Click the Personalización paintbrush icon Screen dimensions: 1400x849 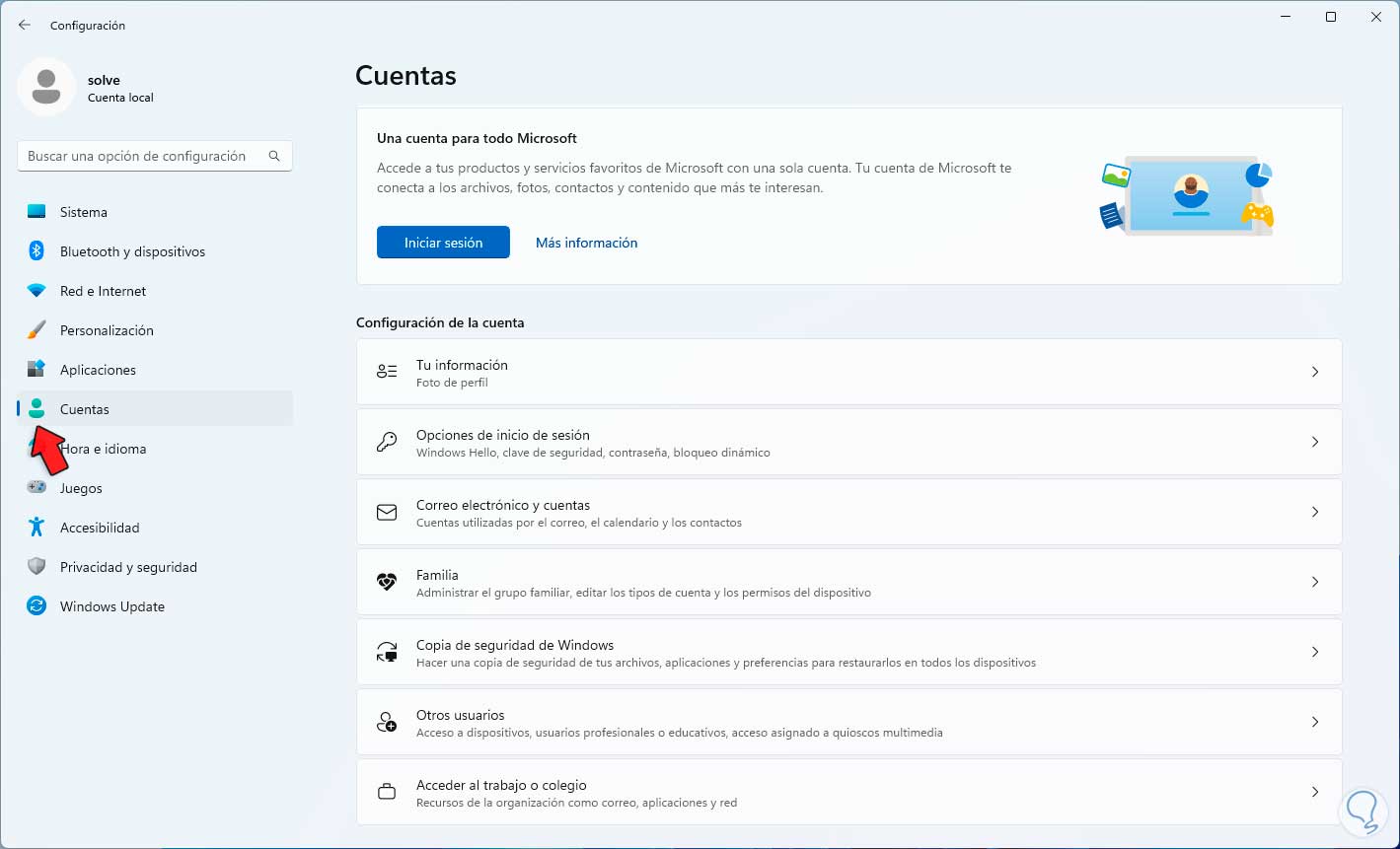point(37,330)
